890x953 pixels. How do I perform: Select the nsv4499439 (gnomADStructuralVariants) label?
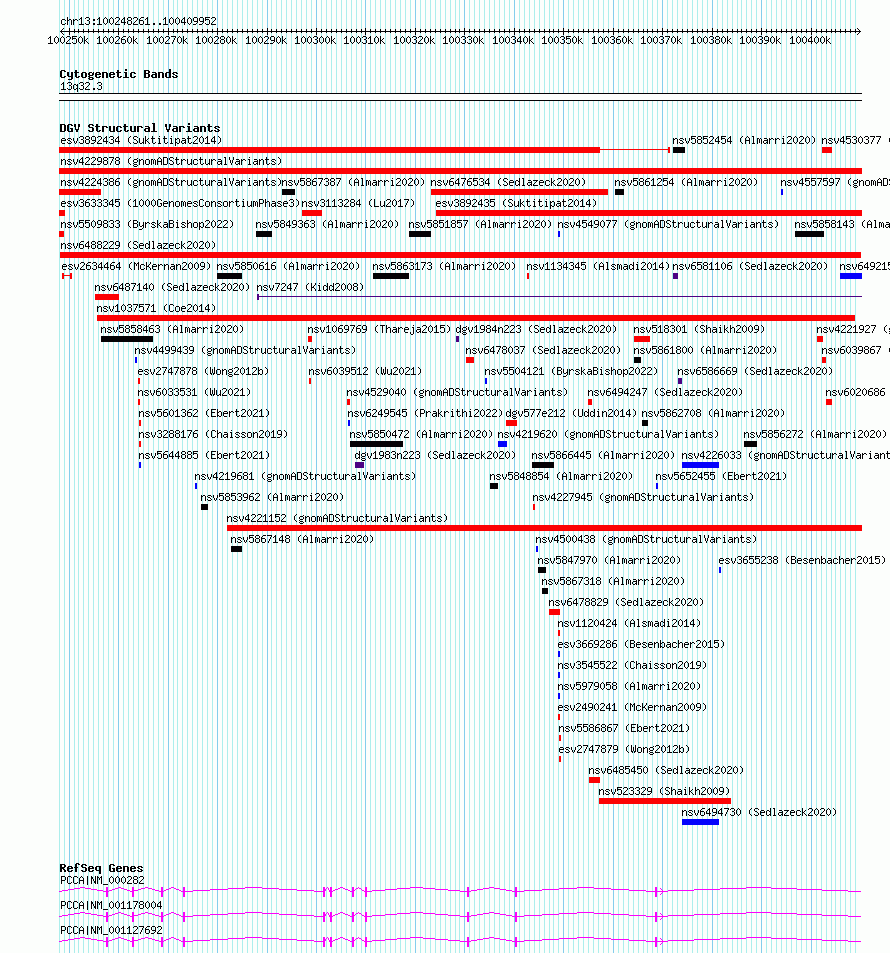245,351
